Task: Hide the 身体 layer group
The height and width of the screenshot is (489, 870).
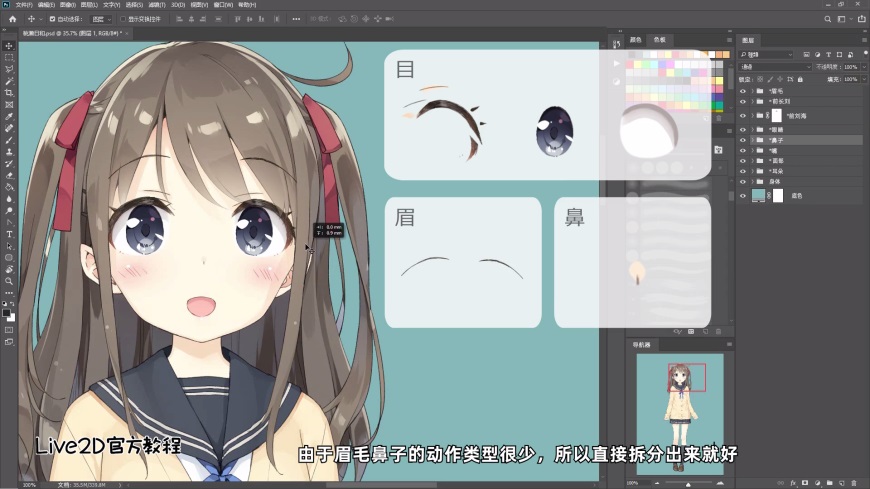Action: (x=743, y=182)
